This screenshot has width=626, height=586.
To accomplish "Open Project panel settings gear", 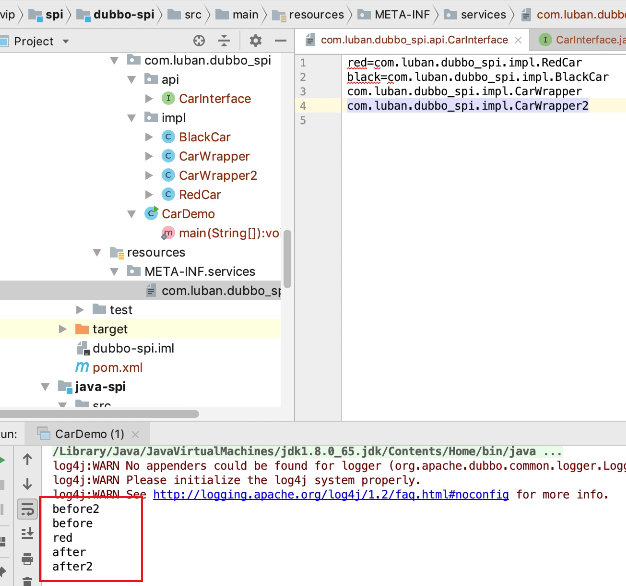I will click(256, 41).
